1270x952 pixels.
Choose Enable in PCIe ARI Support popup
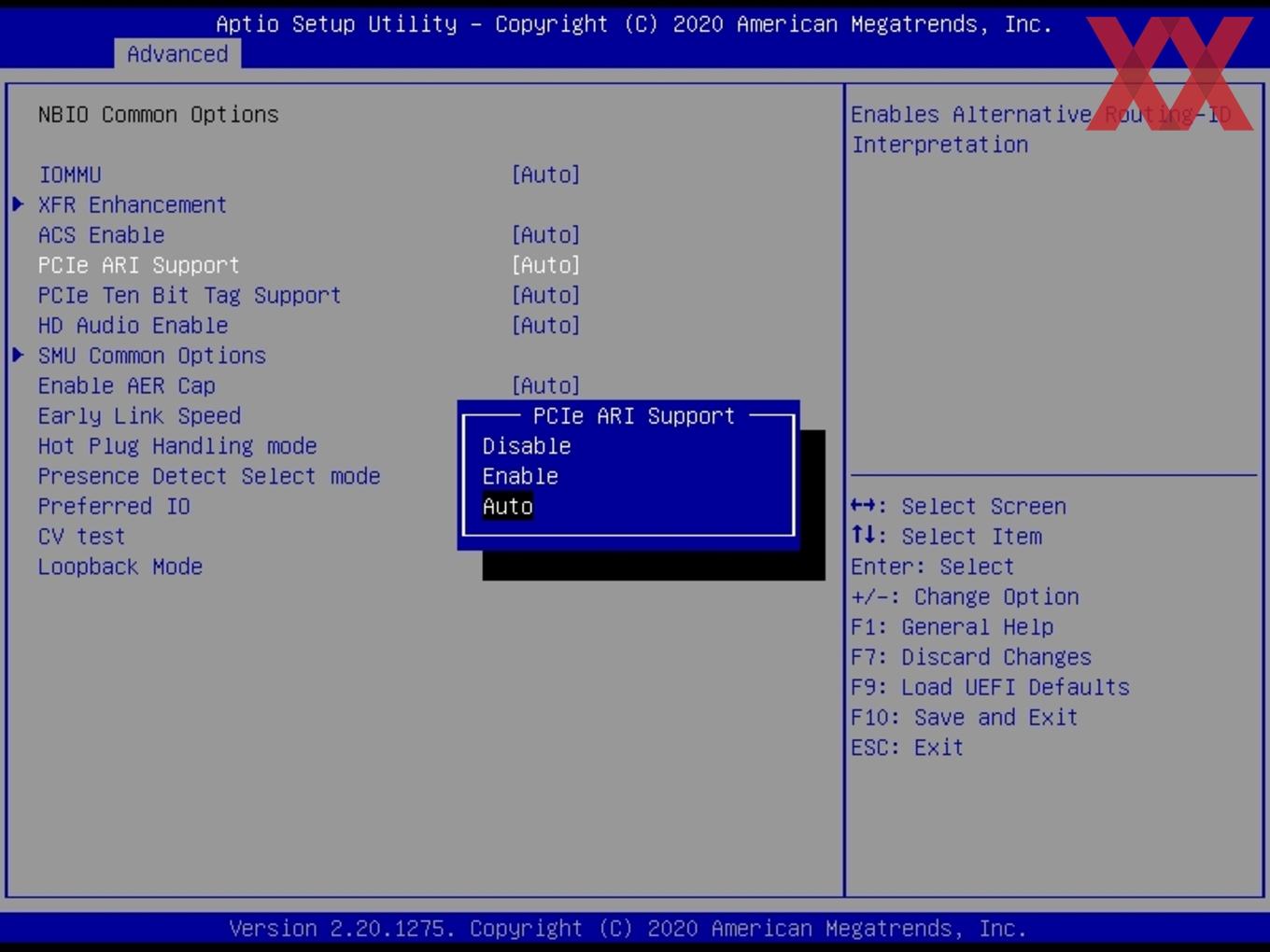520,476
